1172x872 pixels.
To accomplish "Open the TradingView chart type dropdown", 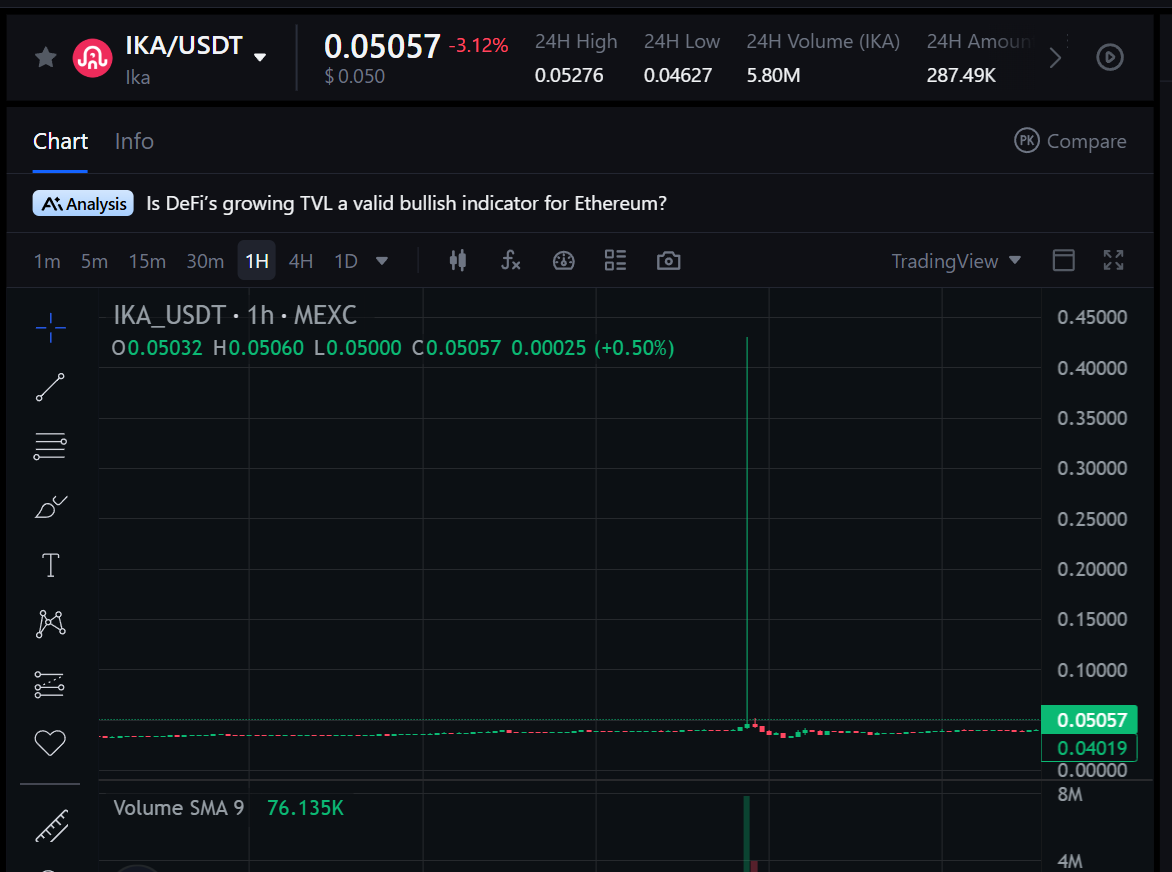I will (956, 261).
